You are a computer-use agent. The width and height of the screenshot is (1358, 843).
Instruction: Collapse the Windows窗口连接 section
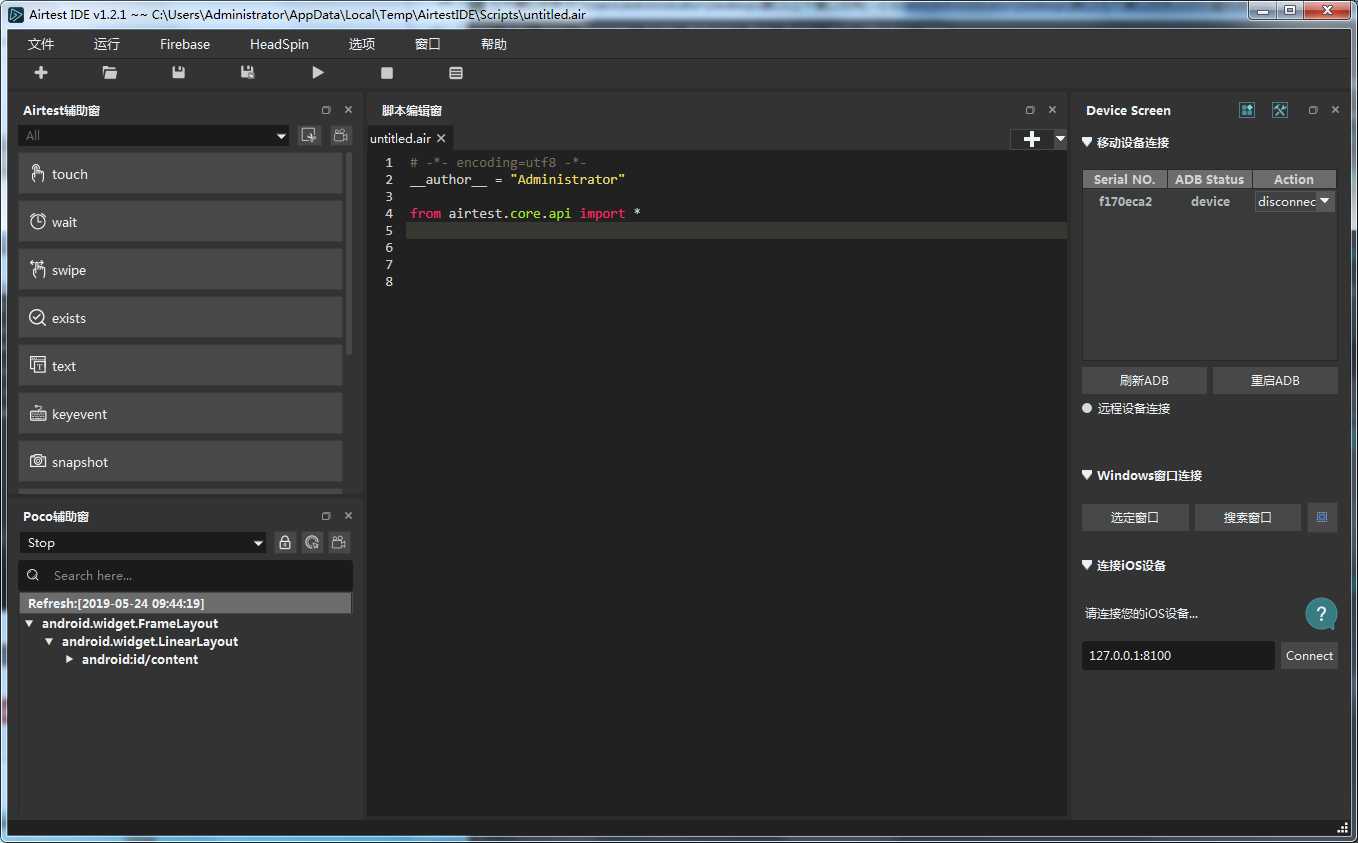[x=1087, y=475]
